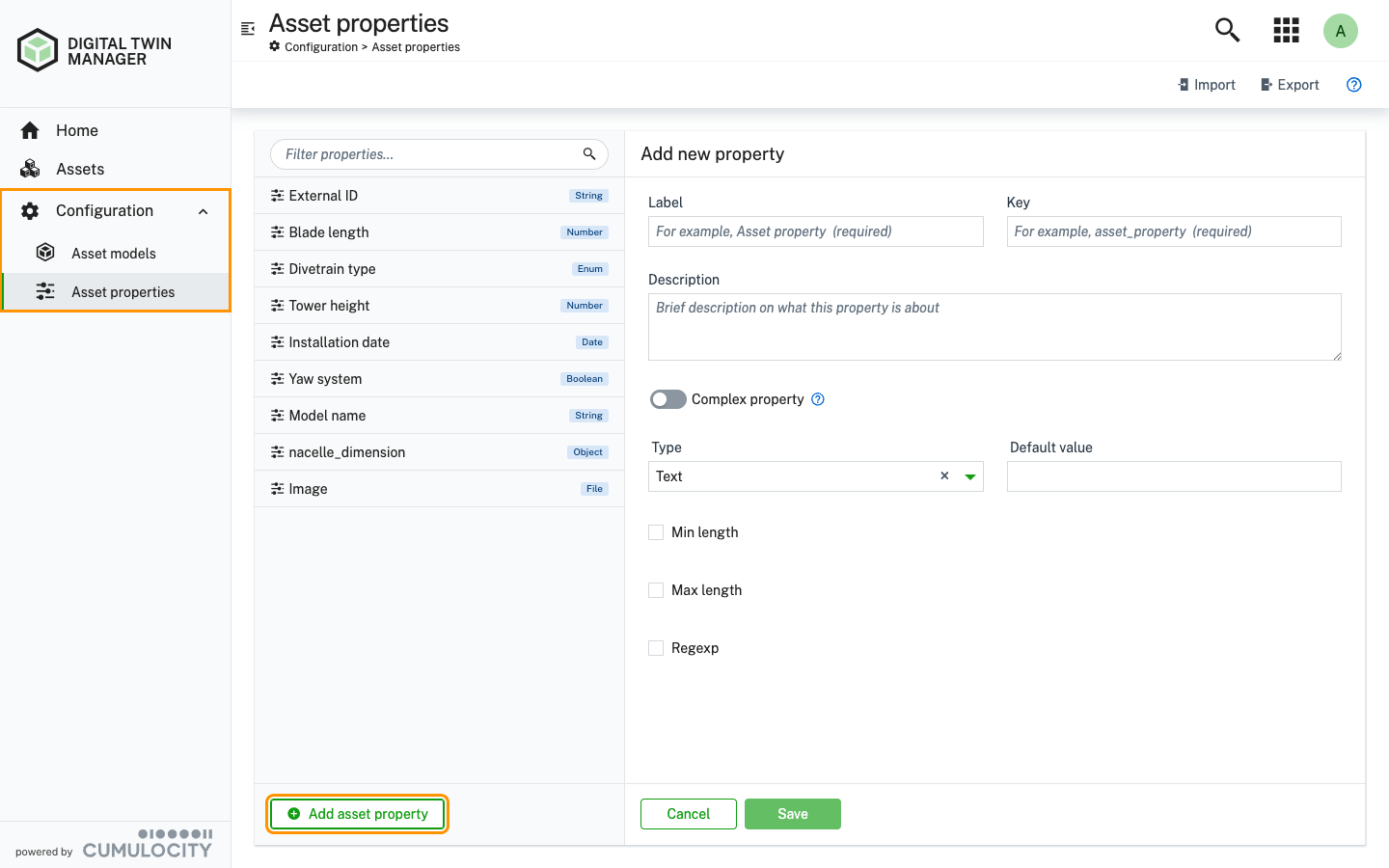Clear the Type selection with the X
This screenshot has width=1389, height=868.
tap(943, 475)
